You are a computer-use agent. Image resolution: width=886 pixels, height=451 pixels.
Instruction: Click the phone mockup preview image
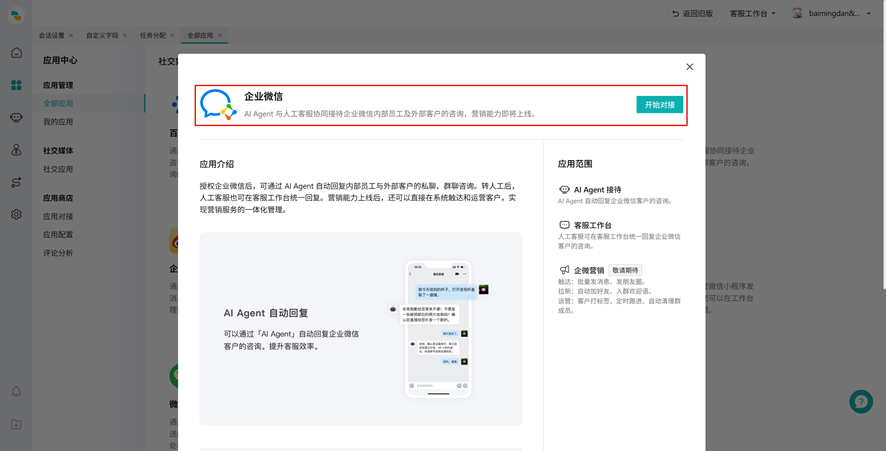438,329
